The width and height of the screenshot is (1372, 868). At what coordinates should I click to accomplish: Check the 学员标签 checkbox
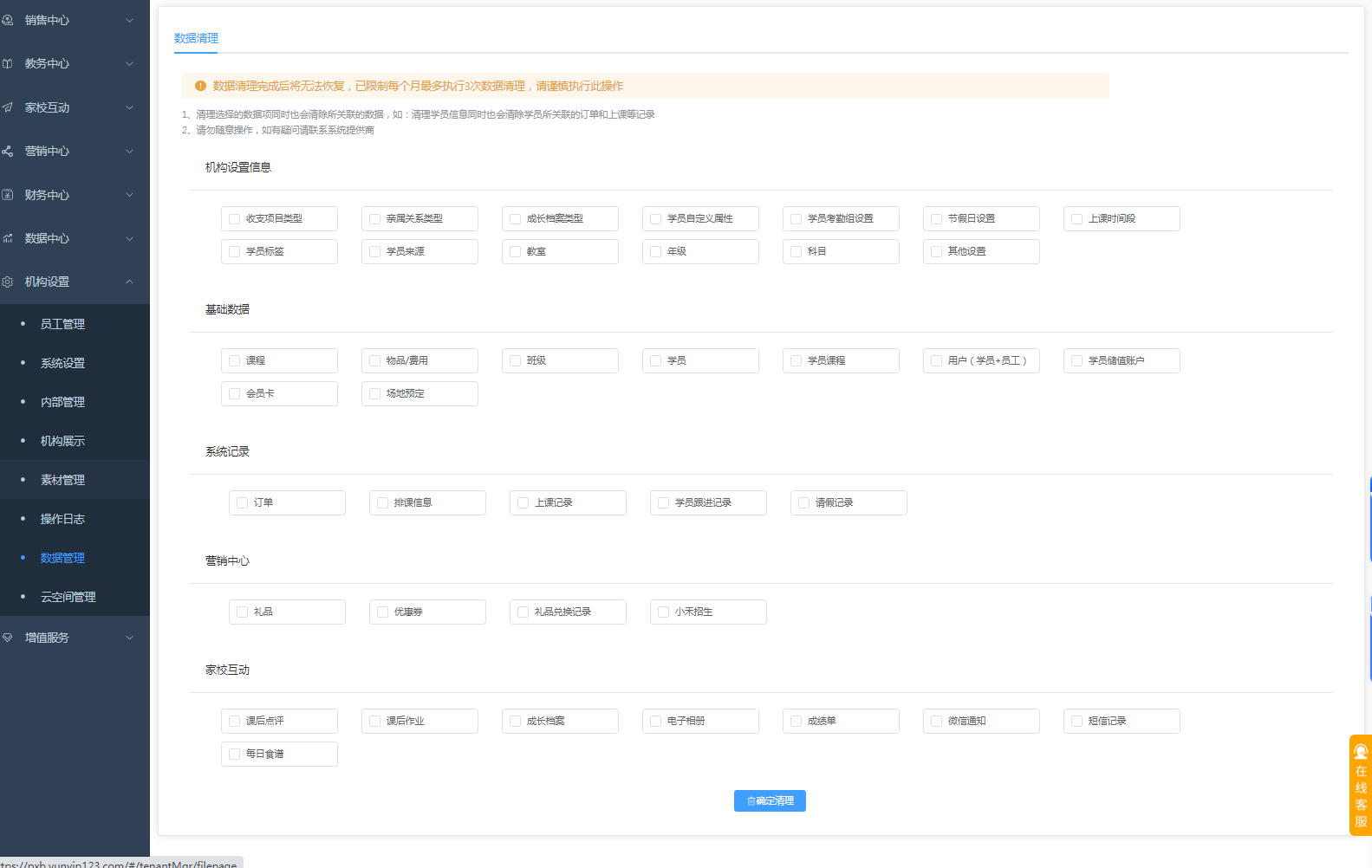coord(234,252)
